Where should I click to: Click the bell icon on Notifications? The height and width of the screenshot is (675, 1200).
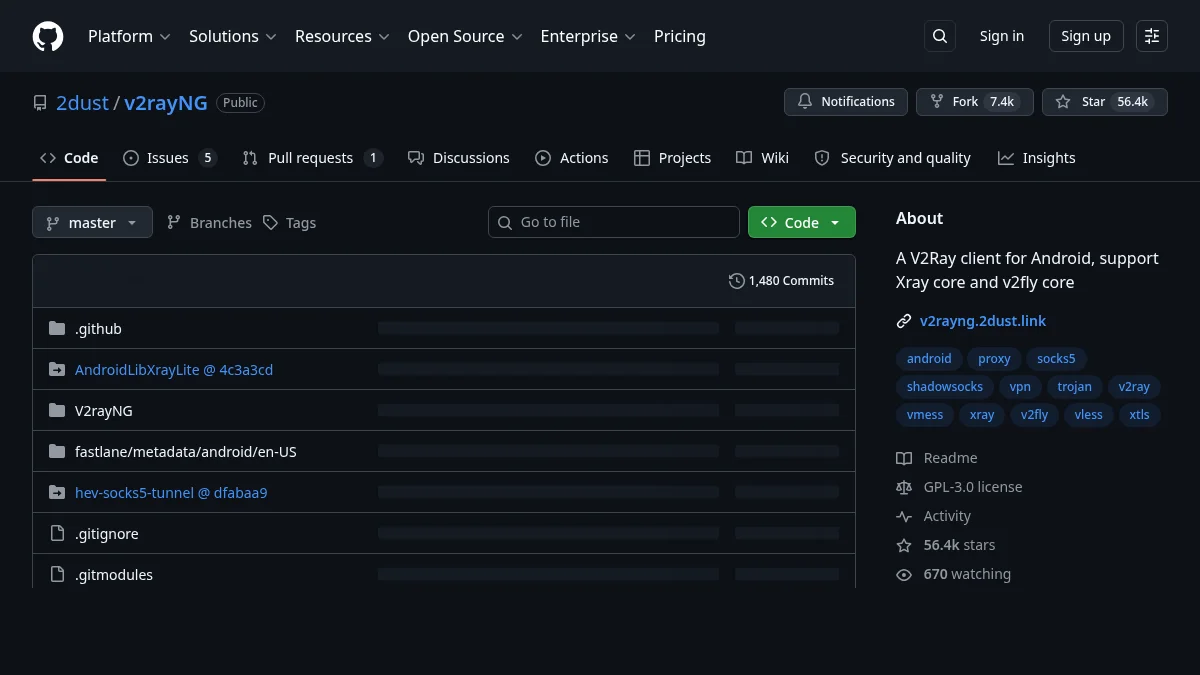pos(805,101)
